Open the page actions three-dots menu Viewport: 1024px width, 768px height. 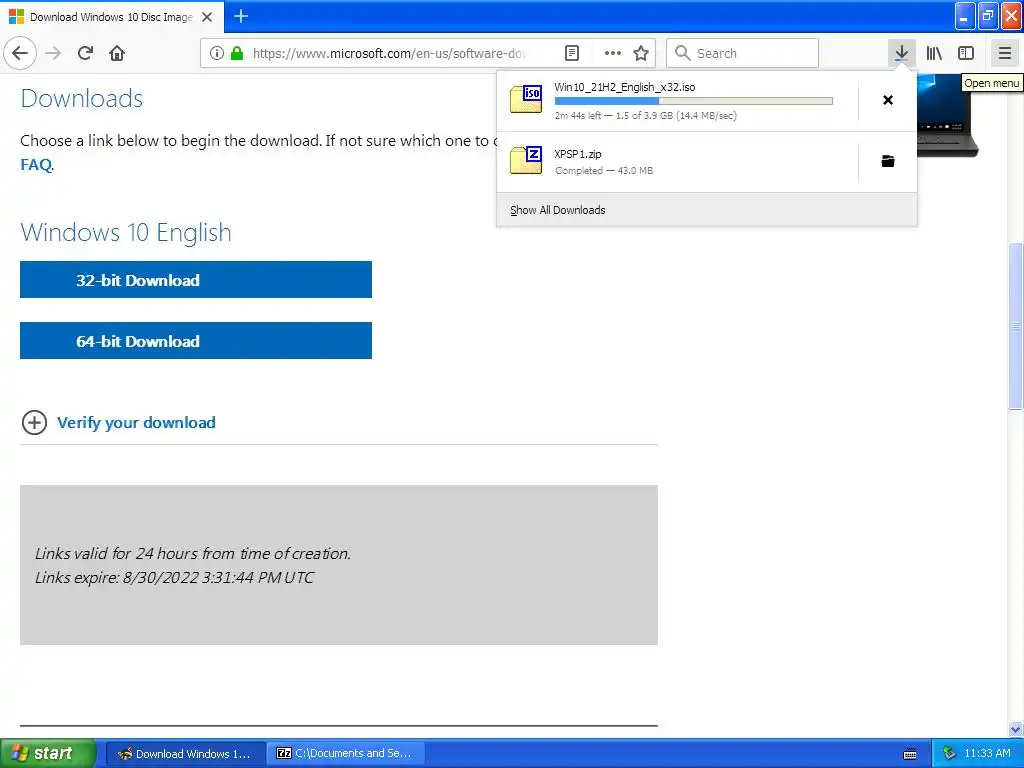(x=613, y=53)
